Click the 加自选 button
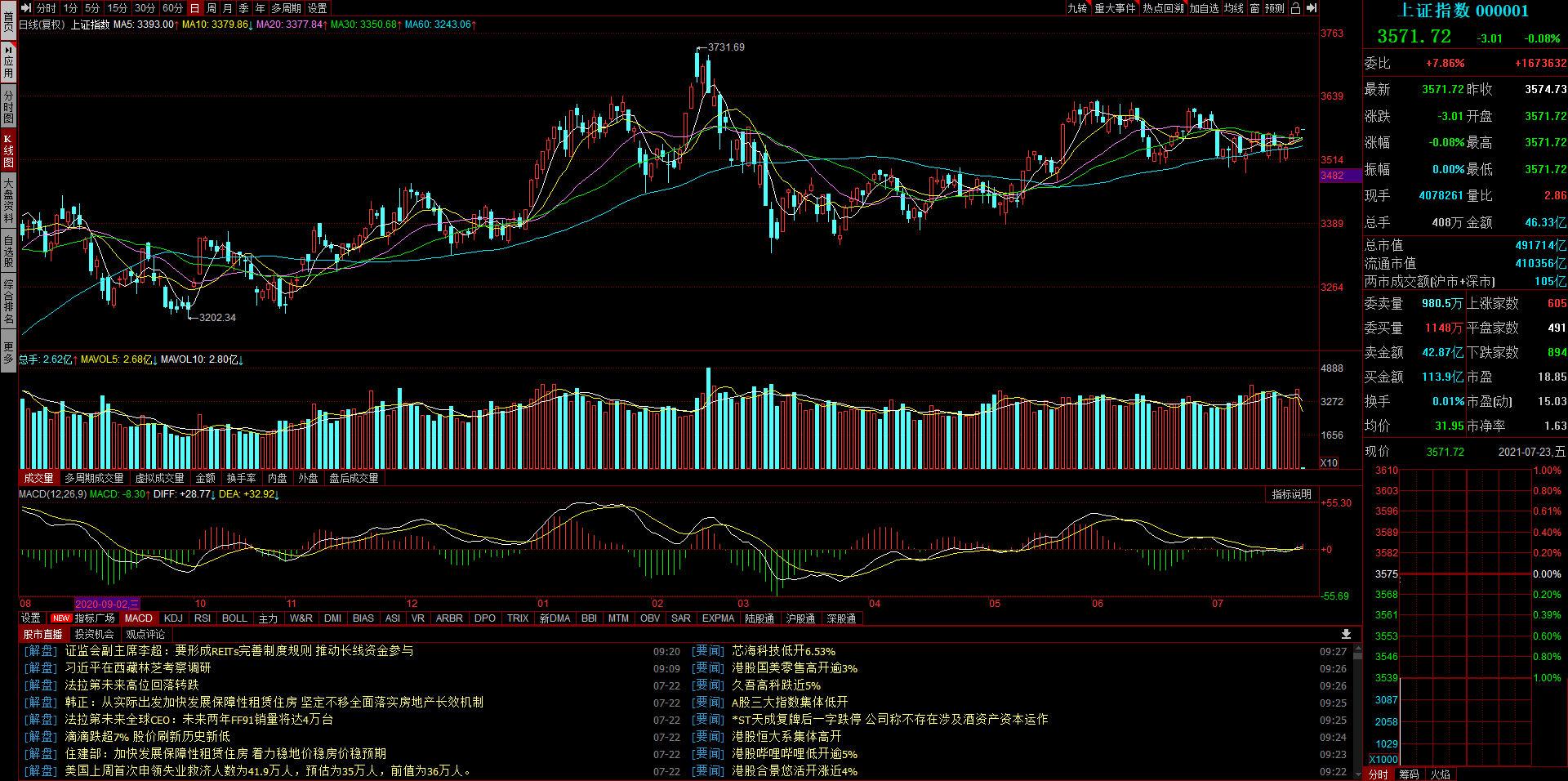 (1204, 8)
